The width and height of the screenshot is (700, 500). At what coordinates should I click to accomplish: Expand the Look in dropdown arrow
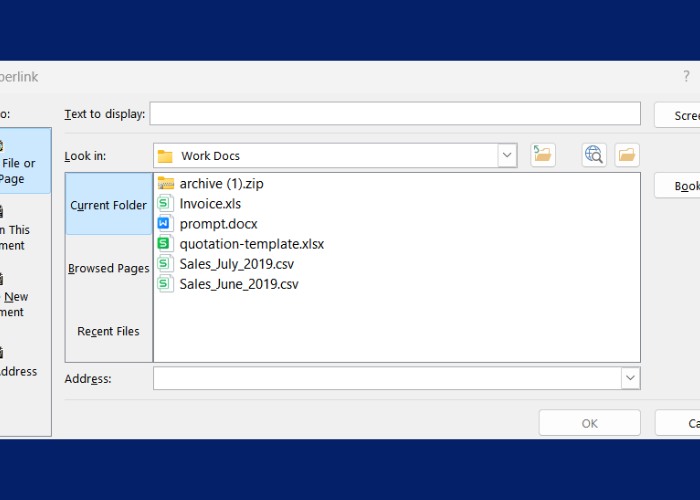click(507, 155)
